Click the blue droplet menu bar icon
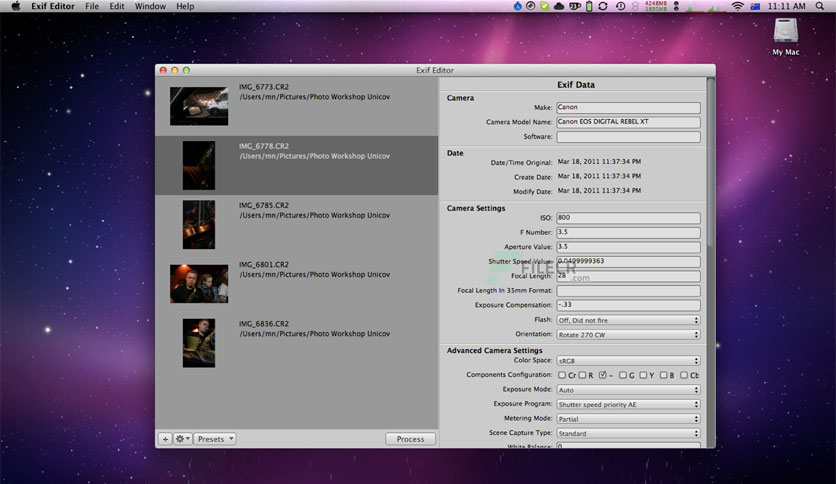 pyautogui.click(x=517, y=6)
